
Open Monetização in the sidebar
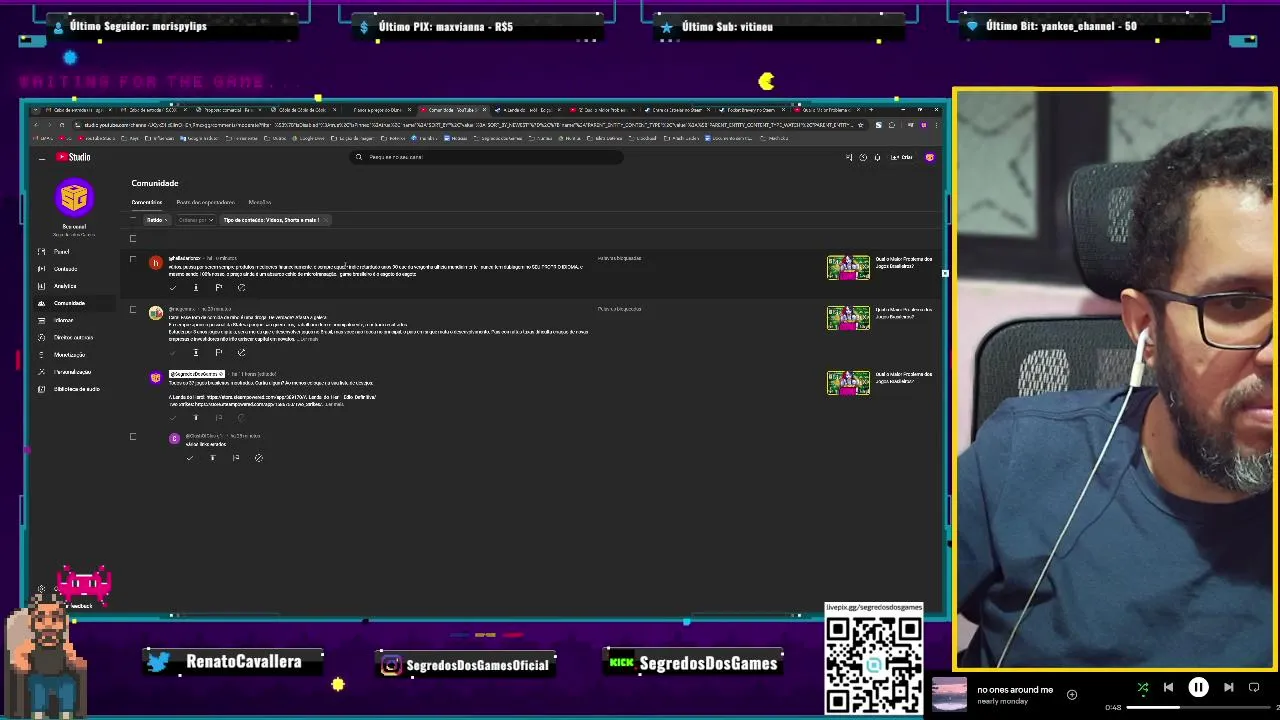70,355
